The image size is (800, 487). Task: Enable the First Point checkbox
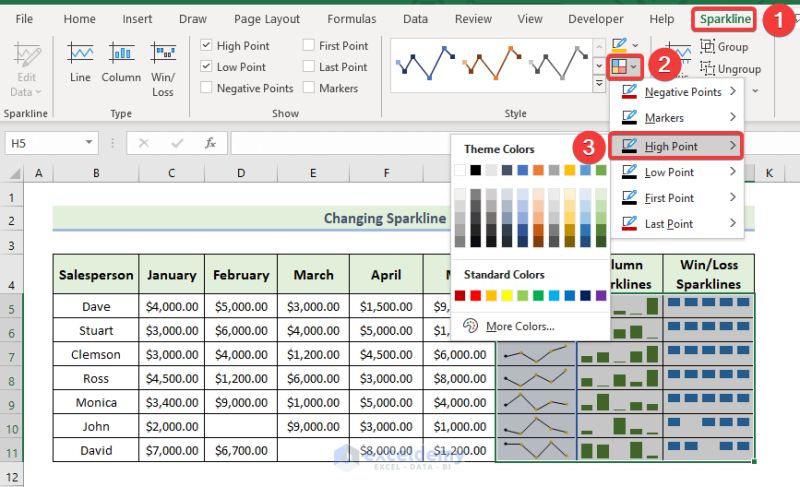(308, 45)
